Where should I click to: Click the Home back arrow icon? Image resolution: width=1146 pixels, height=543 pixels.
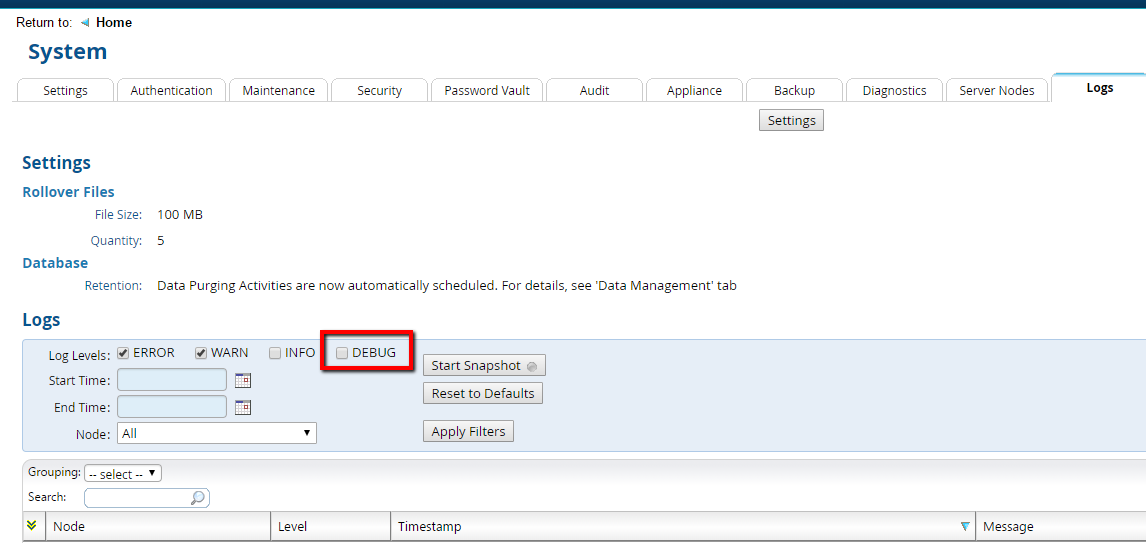[85, 23]
